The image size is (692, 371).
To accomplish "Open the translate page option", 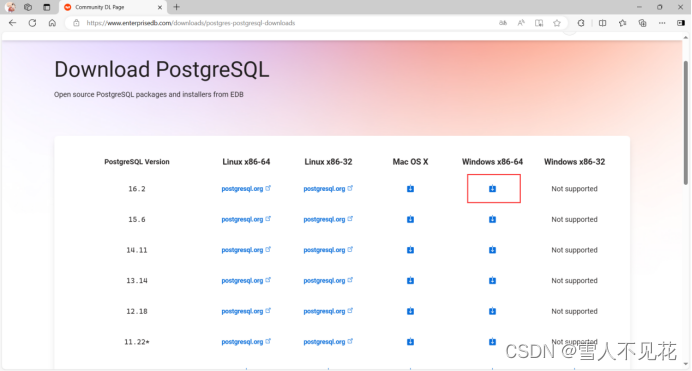I will [x=503, y=23].
